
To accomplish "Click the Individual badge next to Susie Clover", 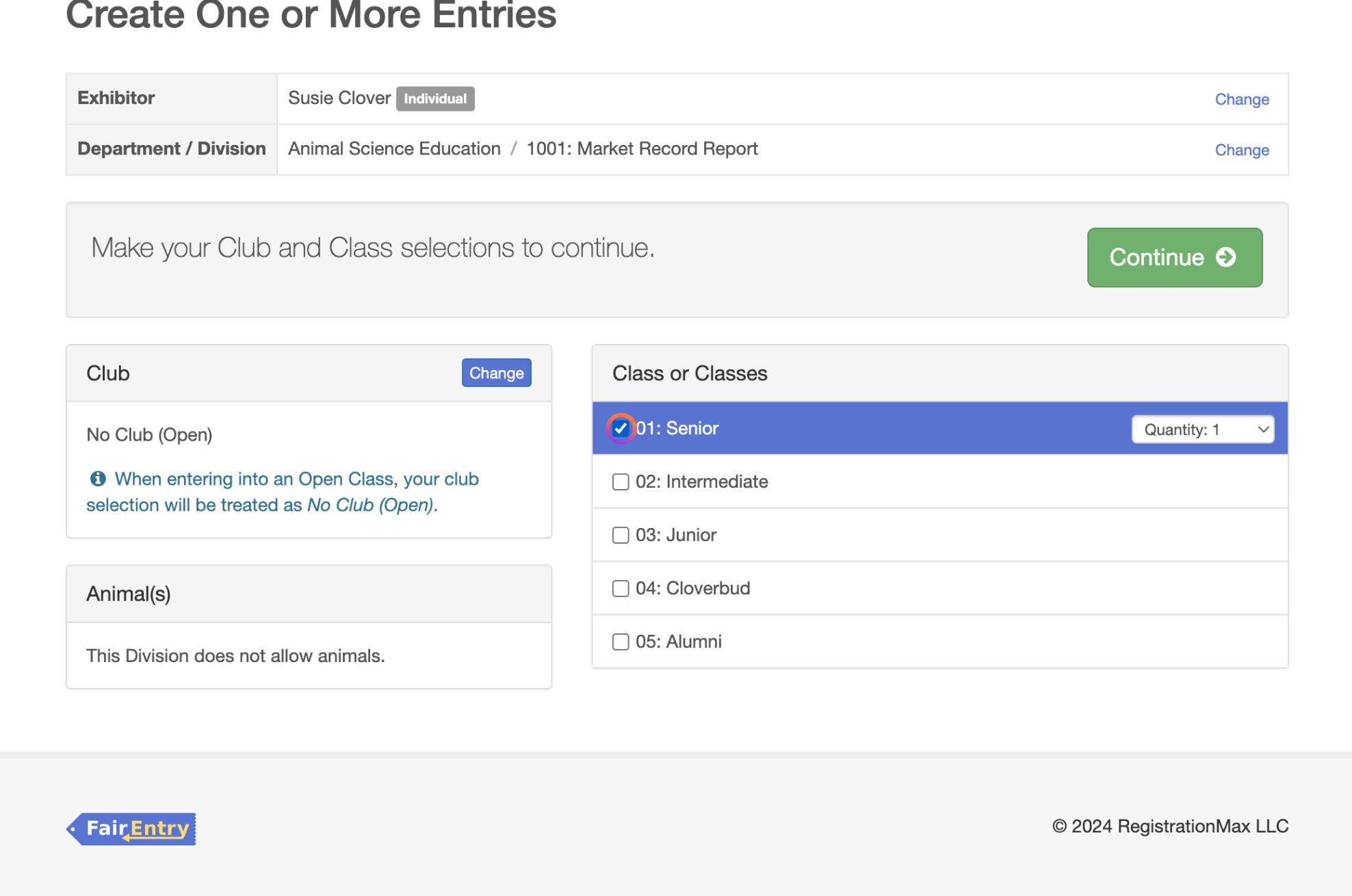I will point(435,98).
